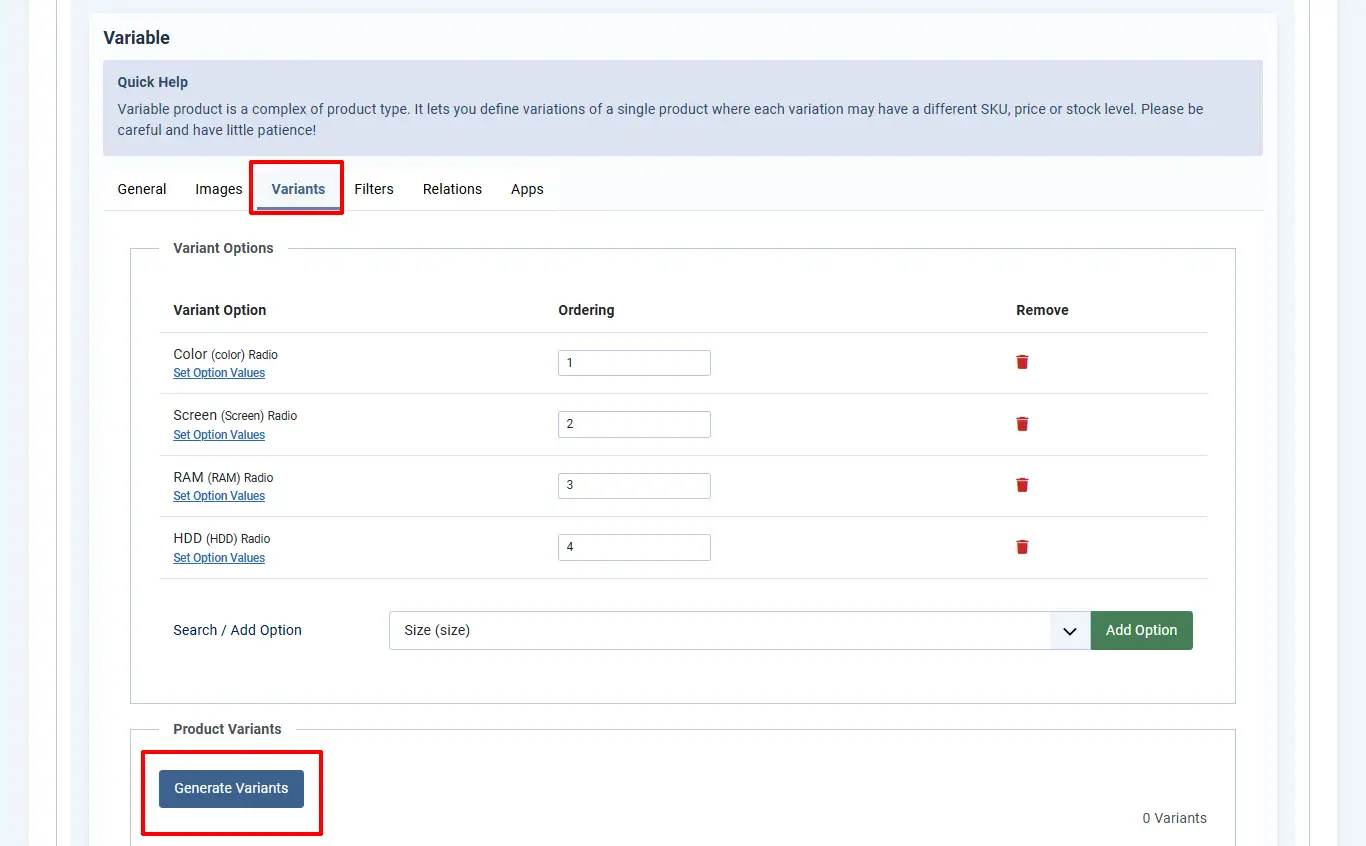Open the Relations tab
1366x846 pixels.
click(x=452, y=189)
